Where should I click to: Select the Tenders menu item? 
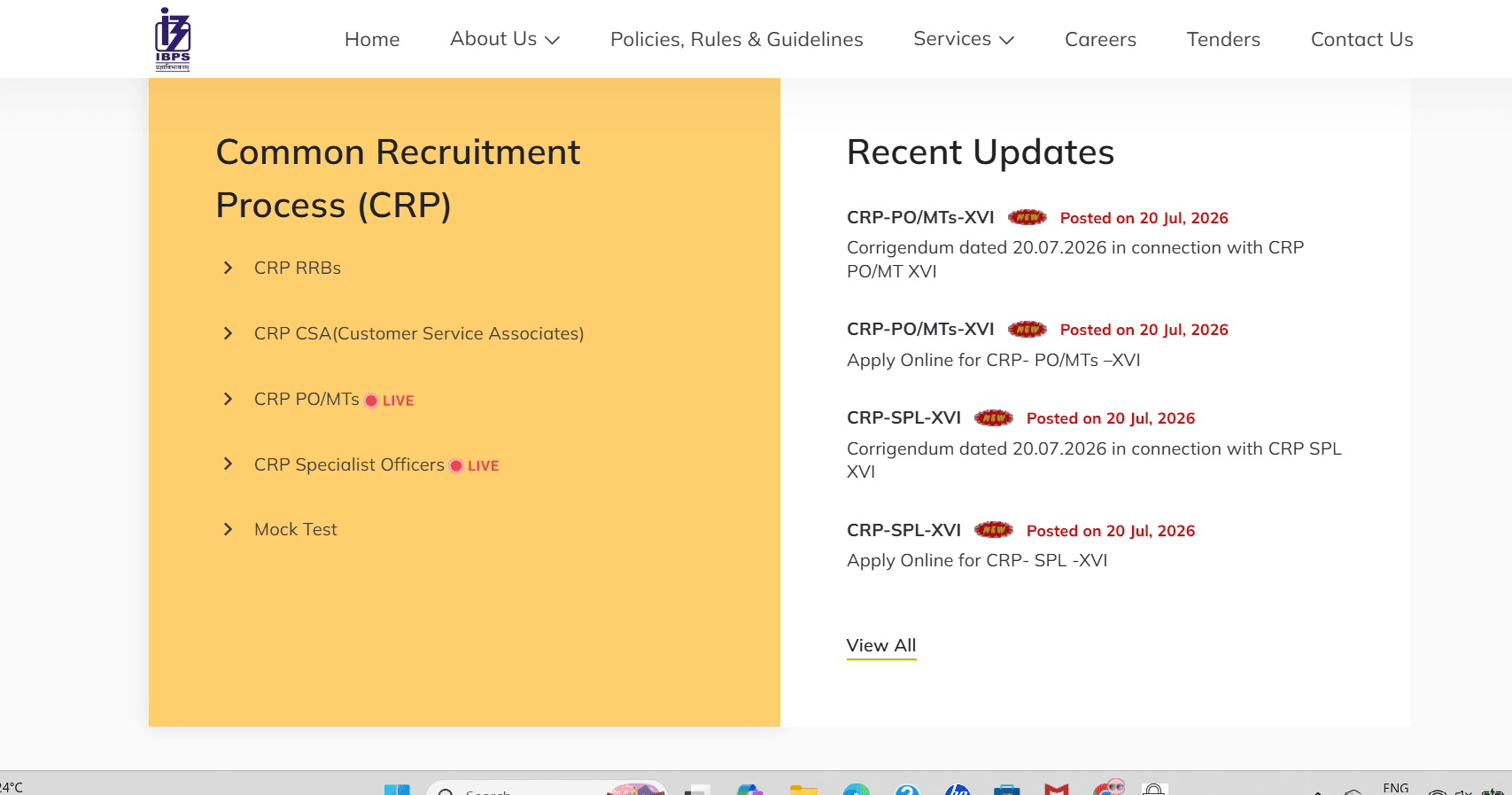(1223, 39)
